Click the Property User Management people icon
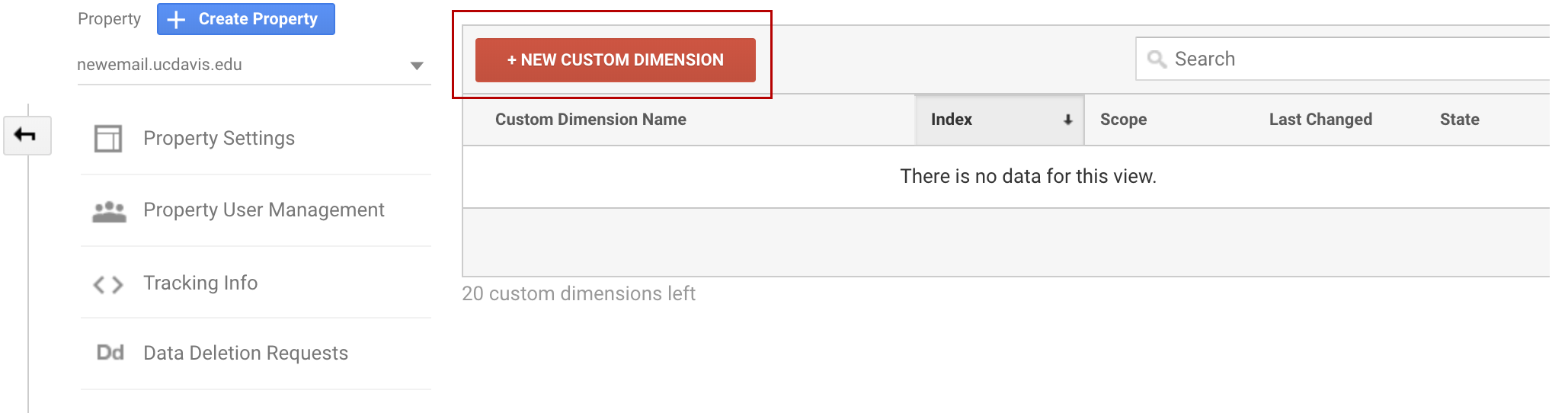This screenshot has height=413, width=1568. (x=109, y=211)
